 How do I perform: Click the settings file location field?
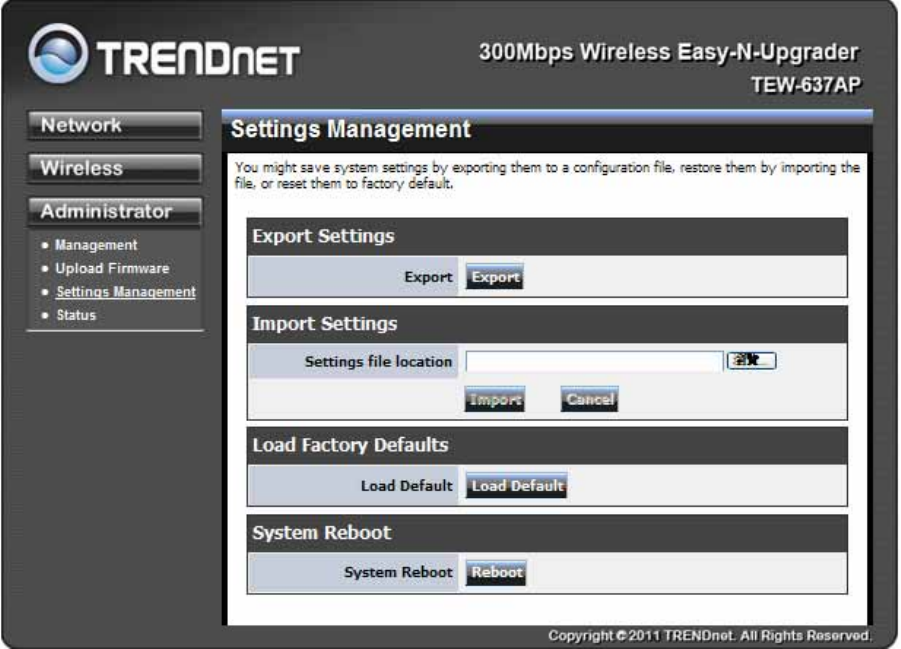(x=594, y=362)
